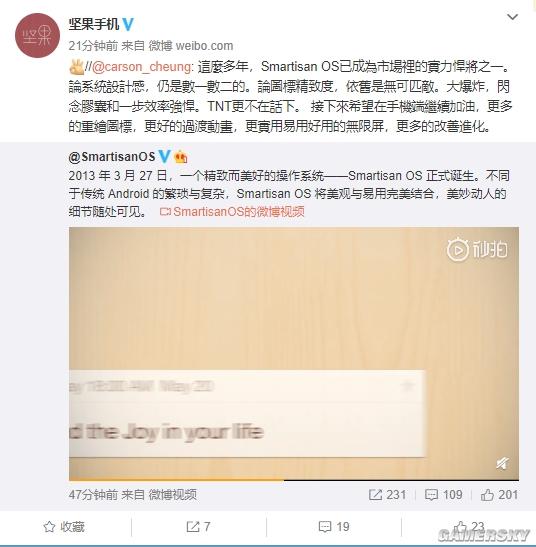The image size is (536, 547).
Task: Click the SmartisanOS verified badge
Action: [x=164, y=156]
